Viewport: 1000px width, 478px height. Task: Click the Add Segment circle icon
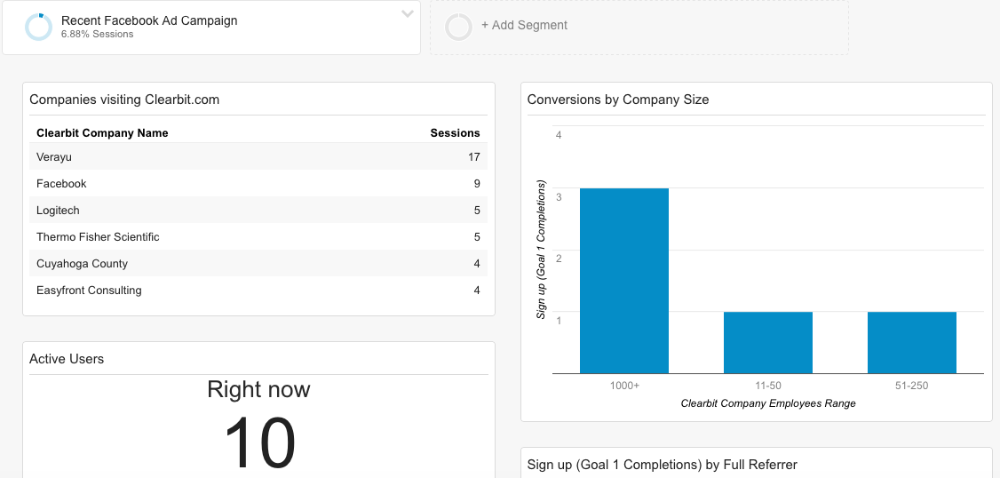click(x=458, y=27)
